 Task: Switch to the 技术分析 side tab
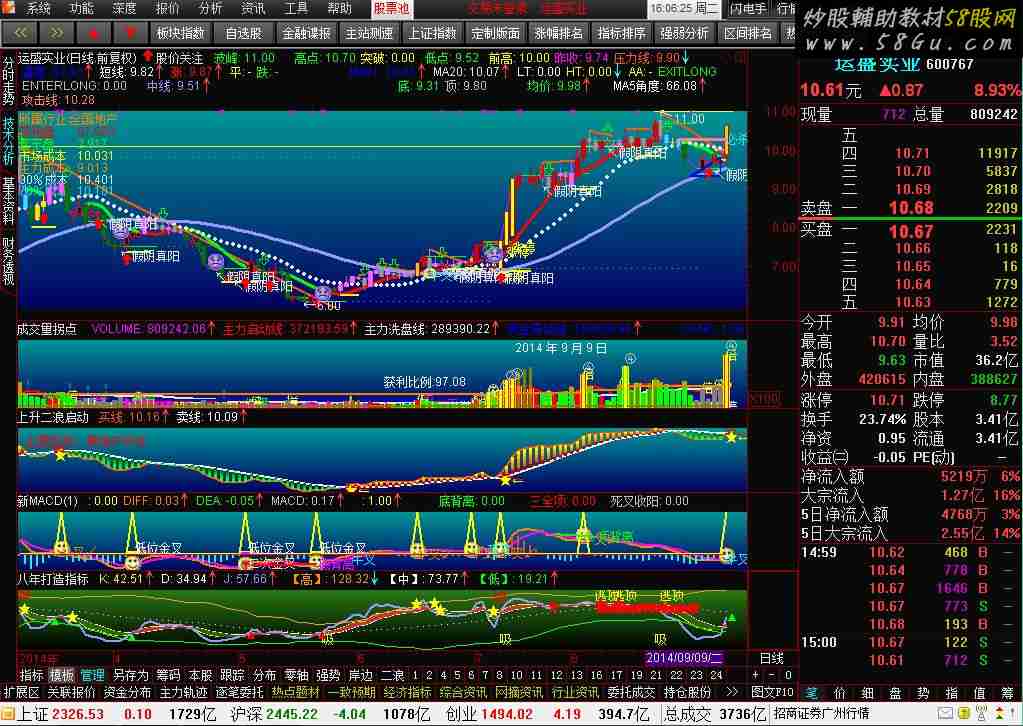[x=8, y=140]
